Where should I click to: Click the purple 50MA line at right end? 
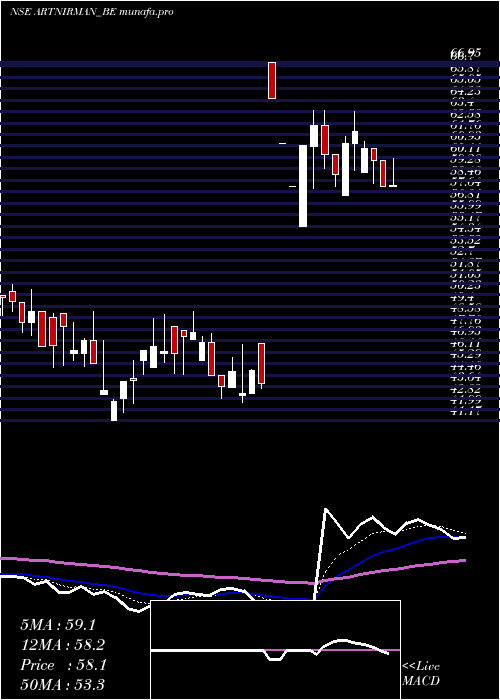pos(463,560)
